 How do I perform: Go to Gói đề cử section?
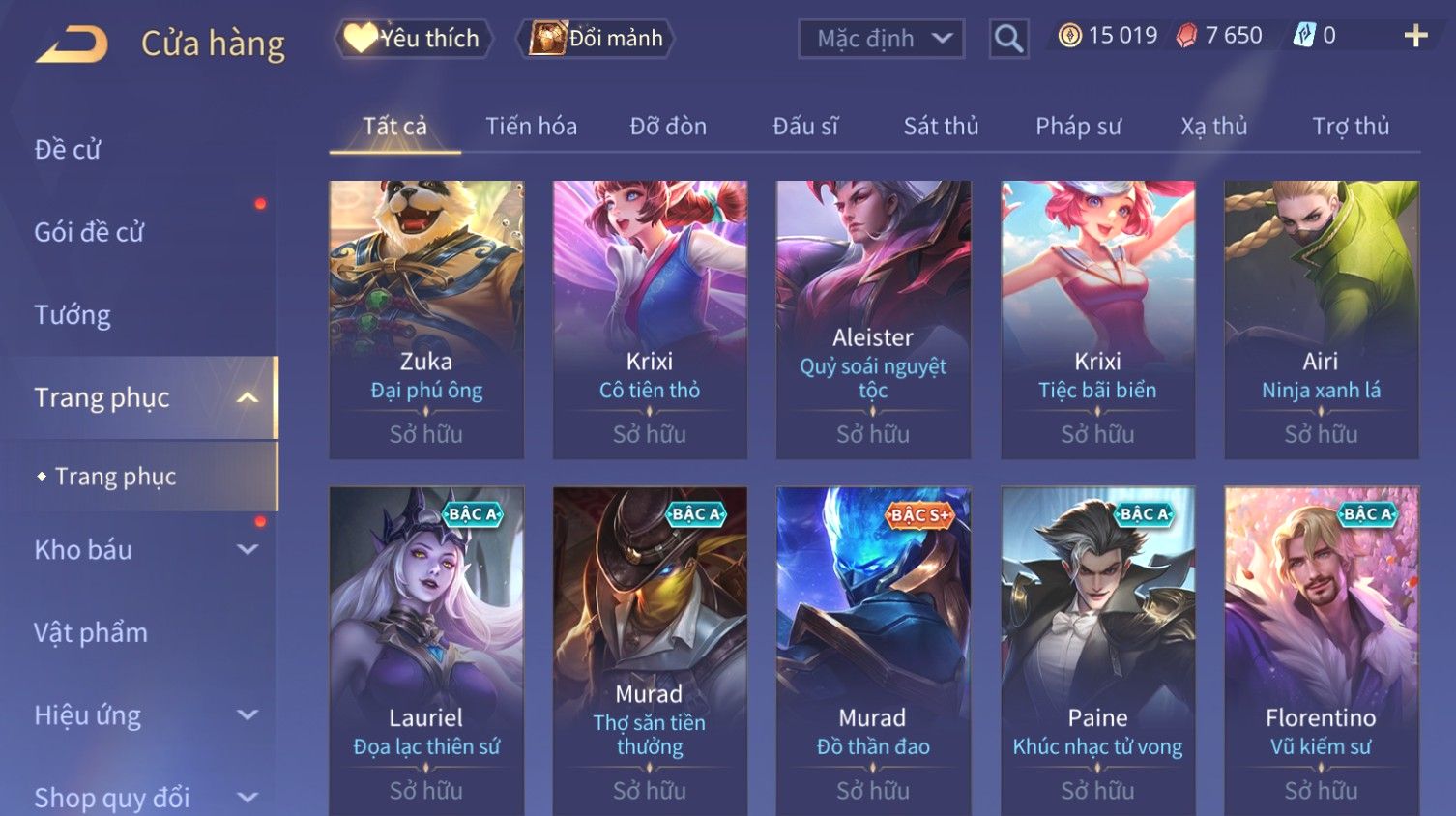[89, 232]
